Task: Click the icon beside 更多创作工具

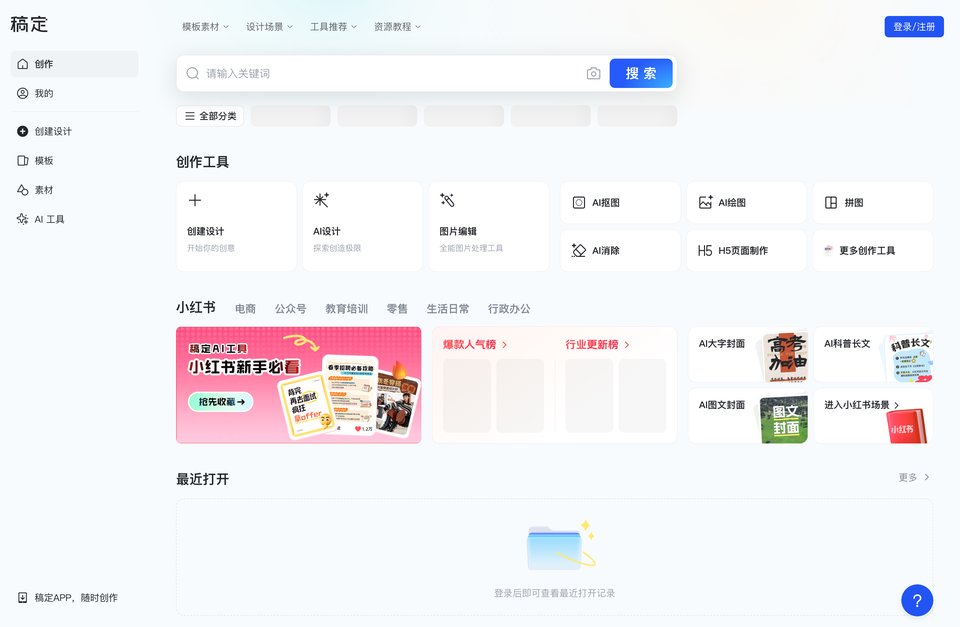Action: (x=828, y=250)
